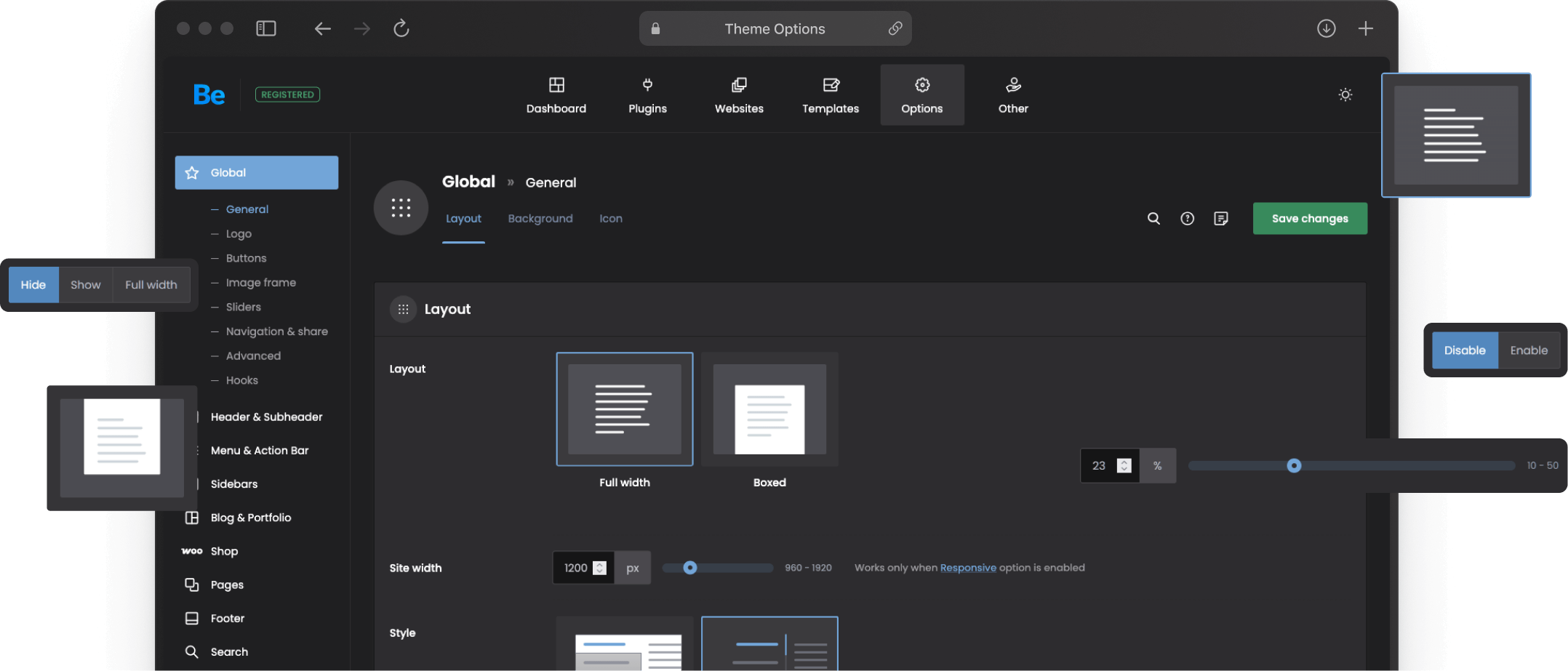Toggle the light mode sun icon
This screenshot has width=1568, height=671.
click(x=1345, y=95)
